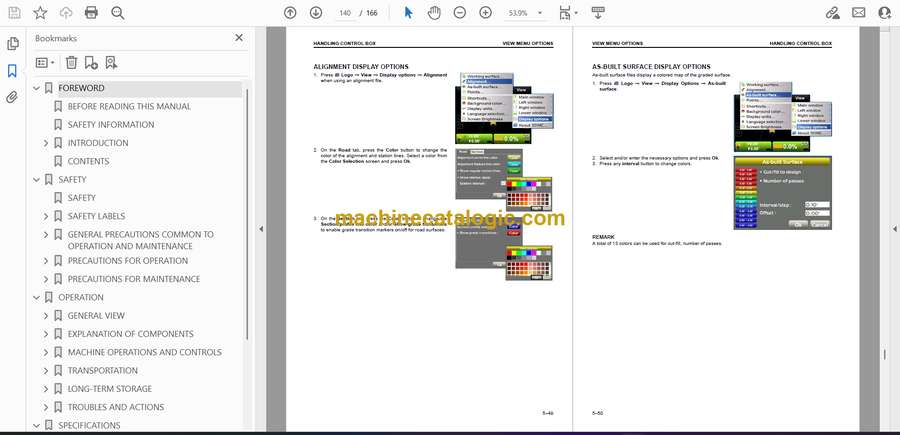Activate the selection arrow tool

(x=408, y=13)
